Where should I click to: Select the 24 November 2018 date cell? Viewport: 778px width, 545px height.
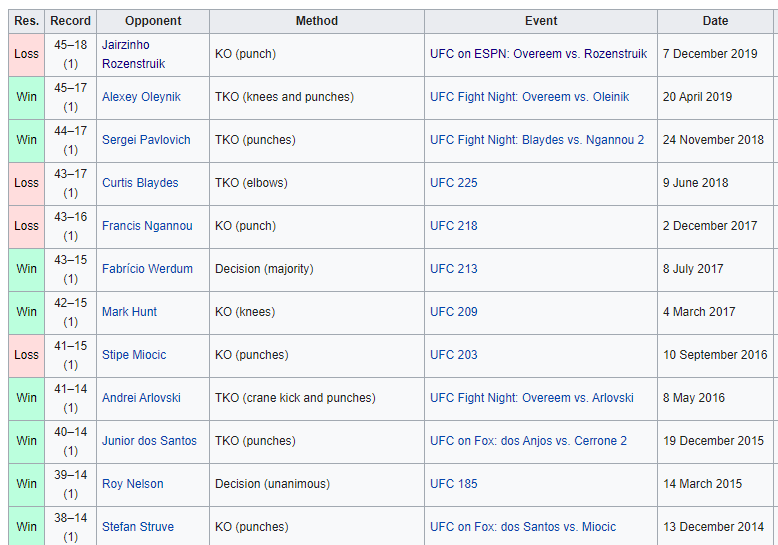(x=715, y=140)
